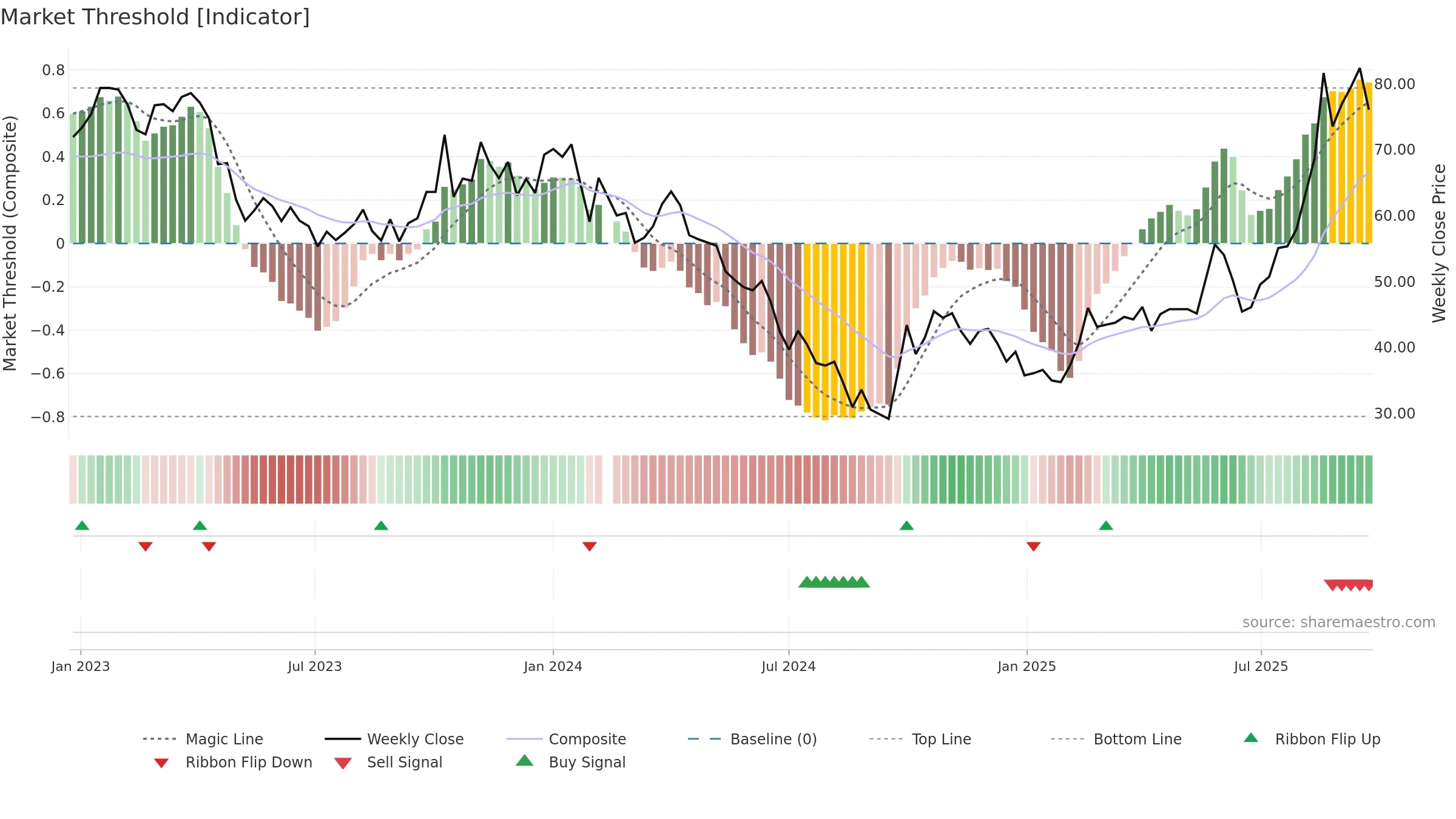Screen dimensions: 1456x819
Task: Click the −0.8 left axis tick label
Action: point(48,417)
